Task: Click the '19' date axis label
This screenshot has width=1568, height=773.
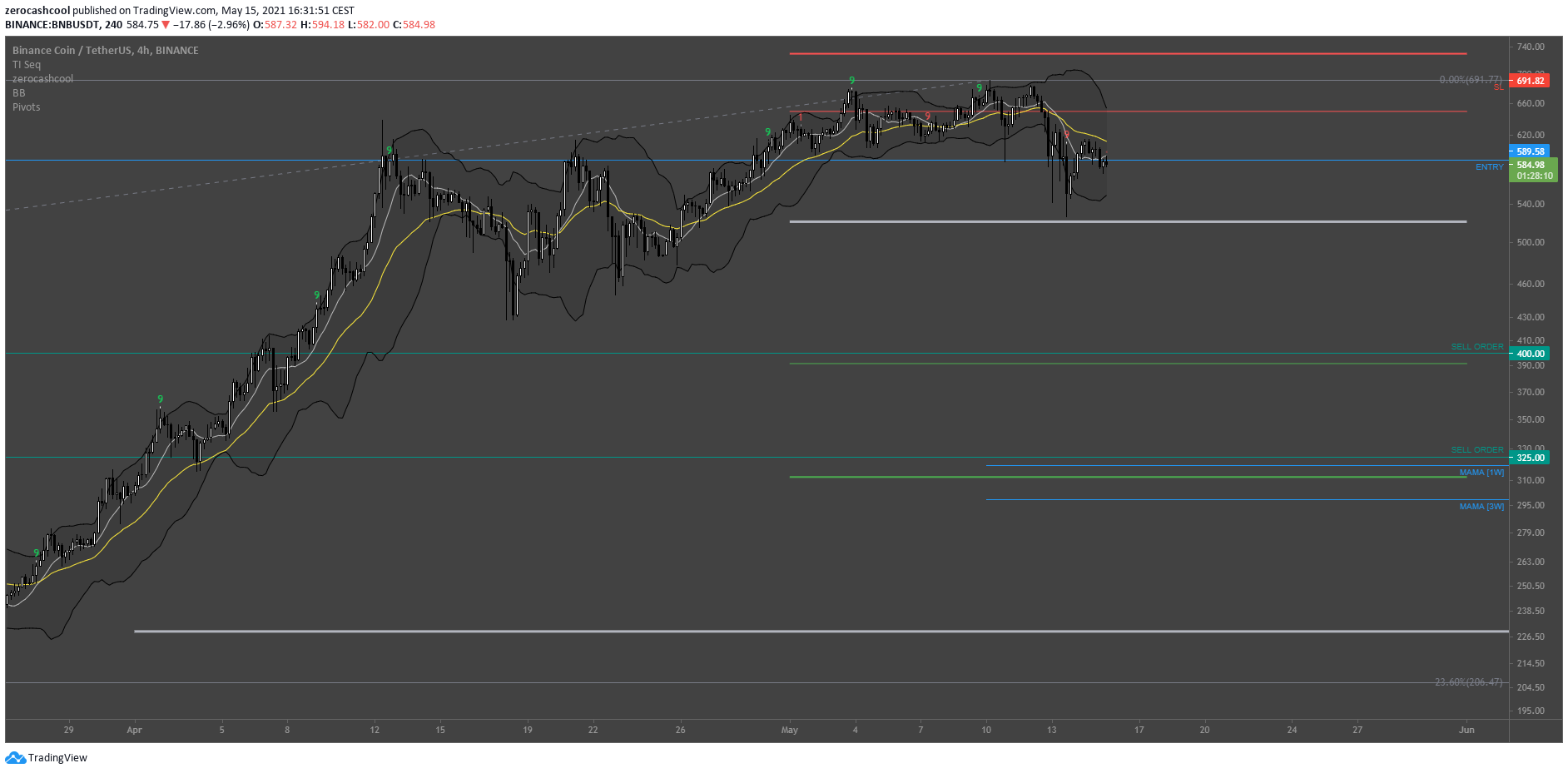Action: pos(528,730)
